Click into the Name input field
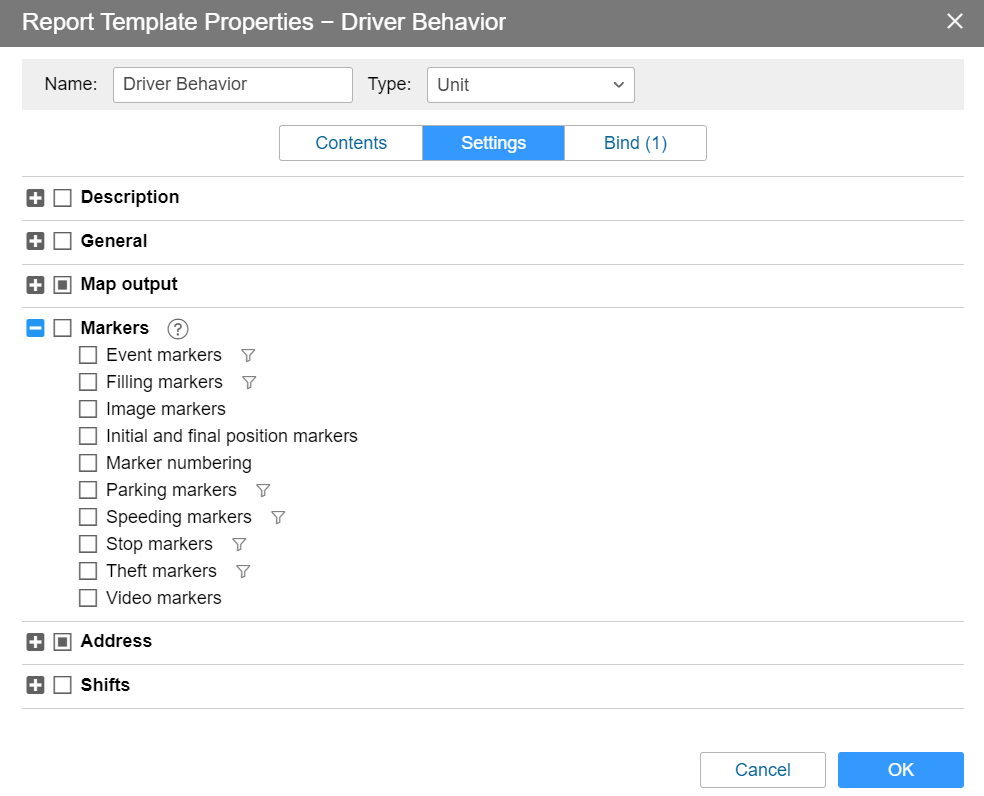This screenshot has width=984, height=796. coord(232,85)
